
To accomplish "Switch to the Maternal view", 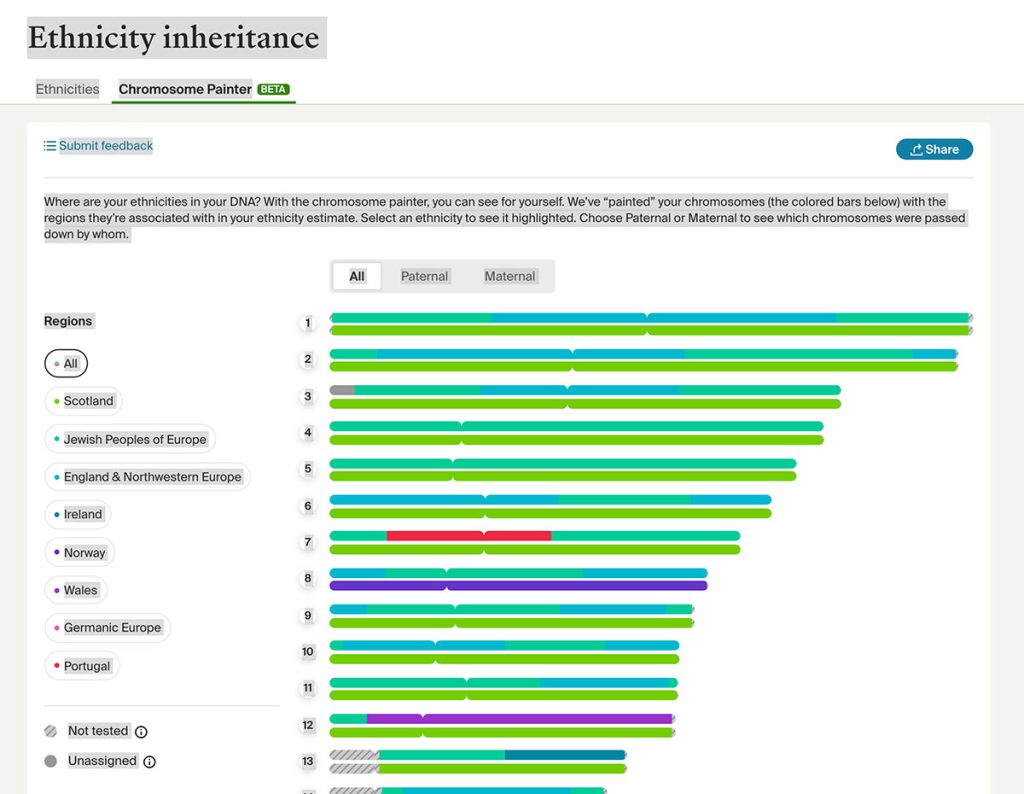I will pyautogui.click(x=510, y=276).
